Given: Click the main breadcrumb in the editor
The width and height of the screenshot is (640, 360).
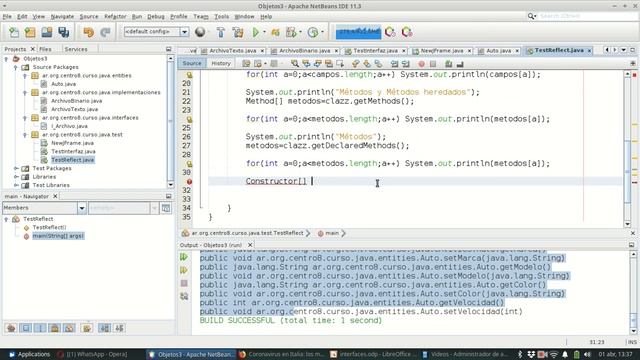Looking at the screenshot, I should pyautogui.click(x=332, y=233).
